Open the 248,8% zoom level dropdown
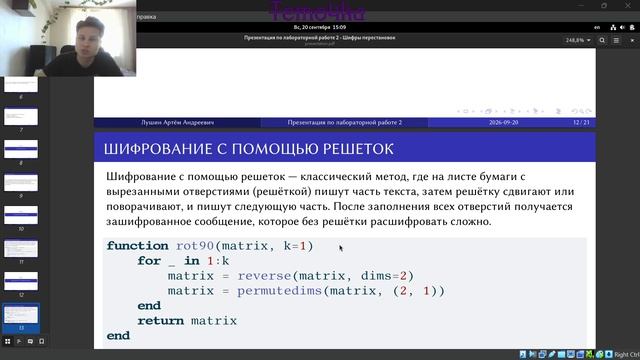 pyautogui.click(x=578, y=40)
